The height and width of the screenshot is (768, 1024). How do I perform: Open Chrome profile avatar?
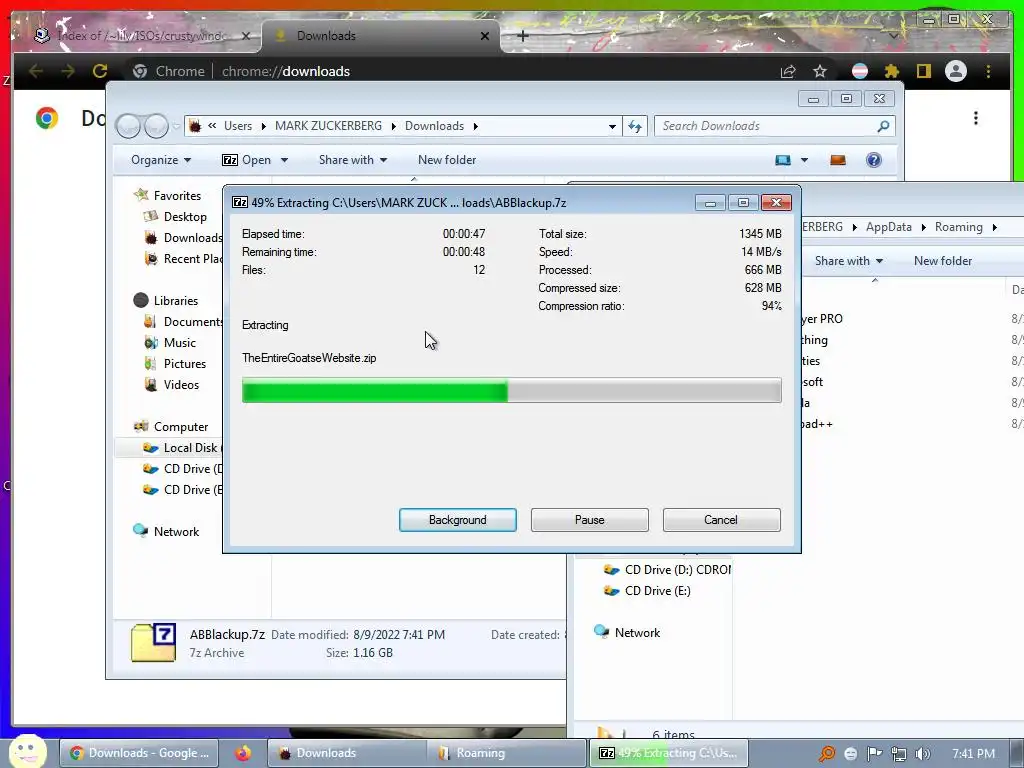click(955, 71)
